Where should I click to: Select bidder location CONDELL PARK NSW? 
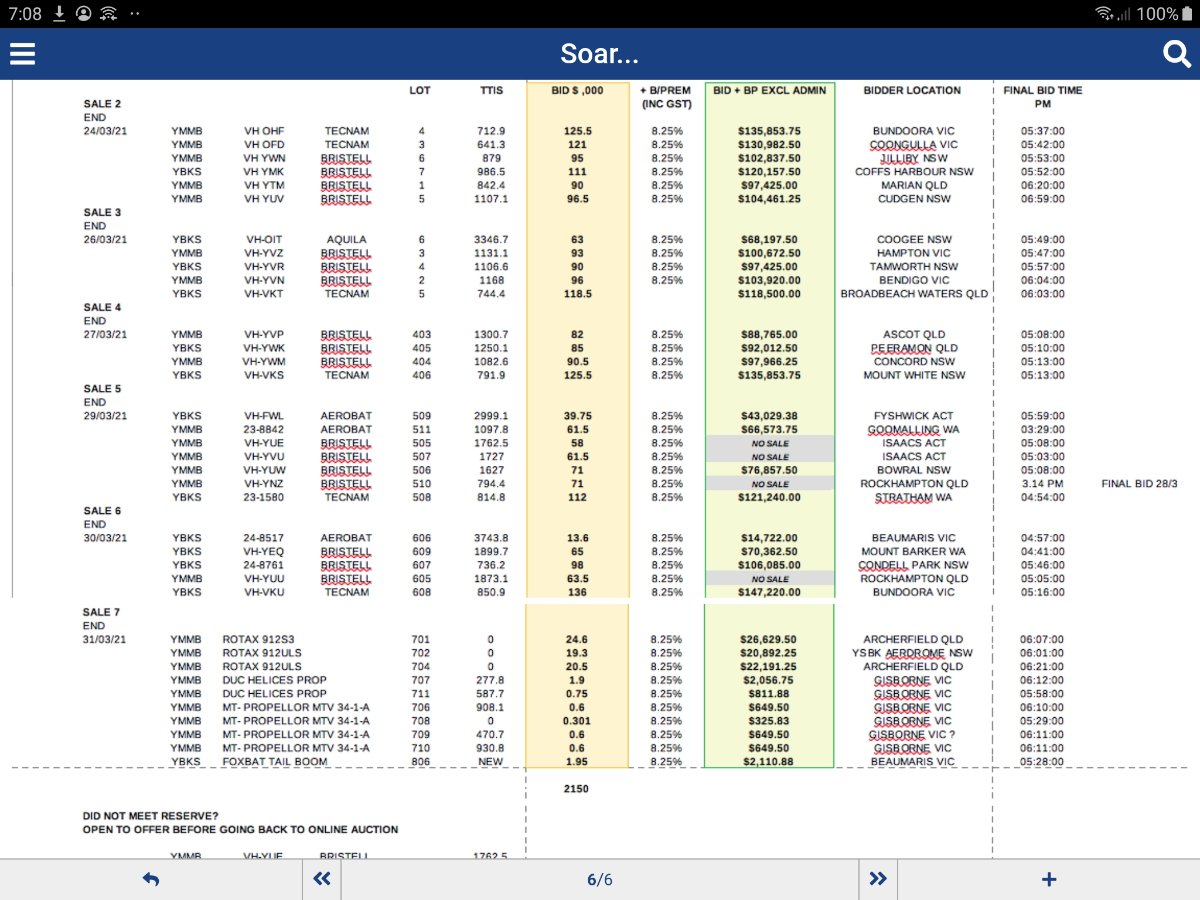click(913, 565)
